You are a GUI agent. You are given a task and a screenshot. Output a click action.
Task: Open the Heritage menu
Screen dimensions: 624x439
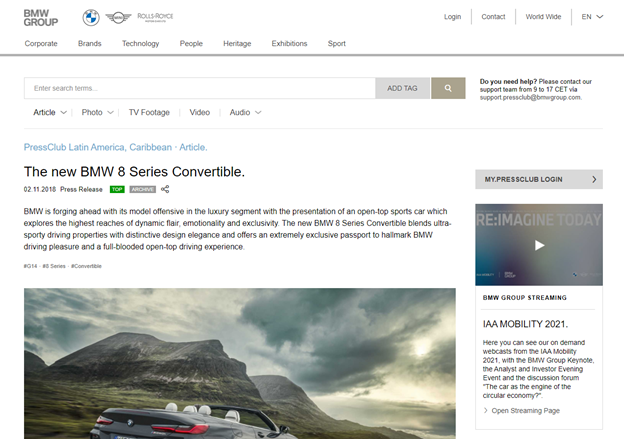[237, 43]
